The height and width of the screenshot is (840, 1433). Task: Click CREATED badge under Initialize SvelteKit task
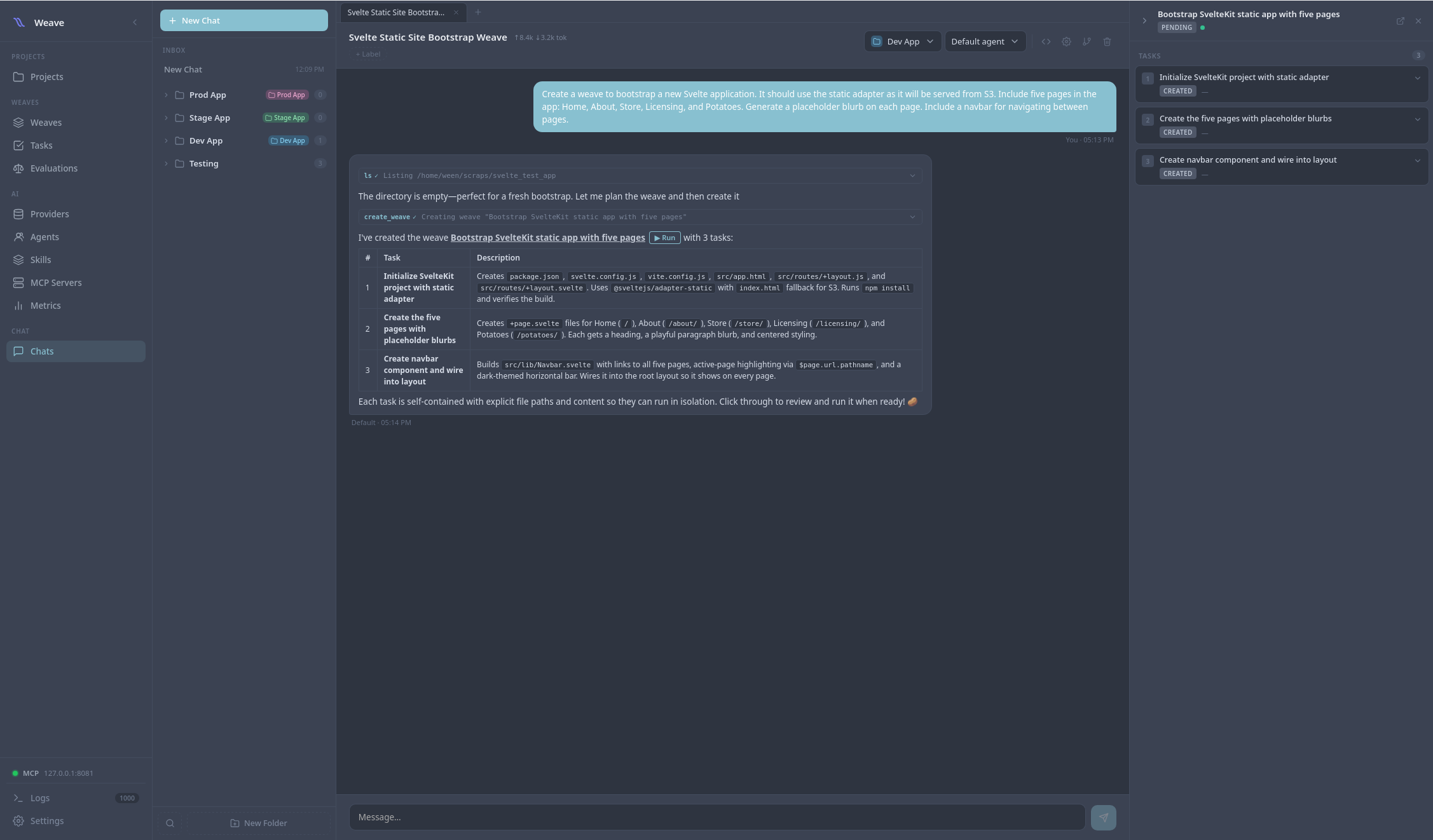click(x=1177, y=91)
